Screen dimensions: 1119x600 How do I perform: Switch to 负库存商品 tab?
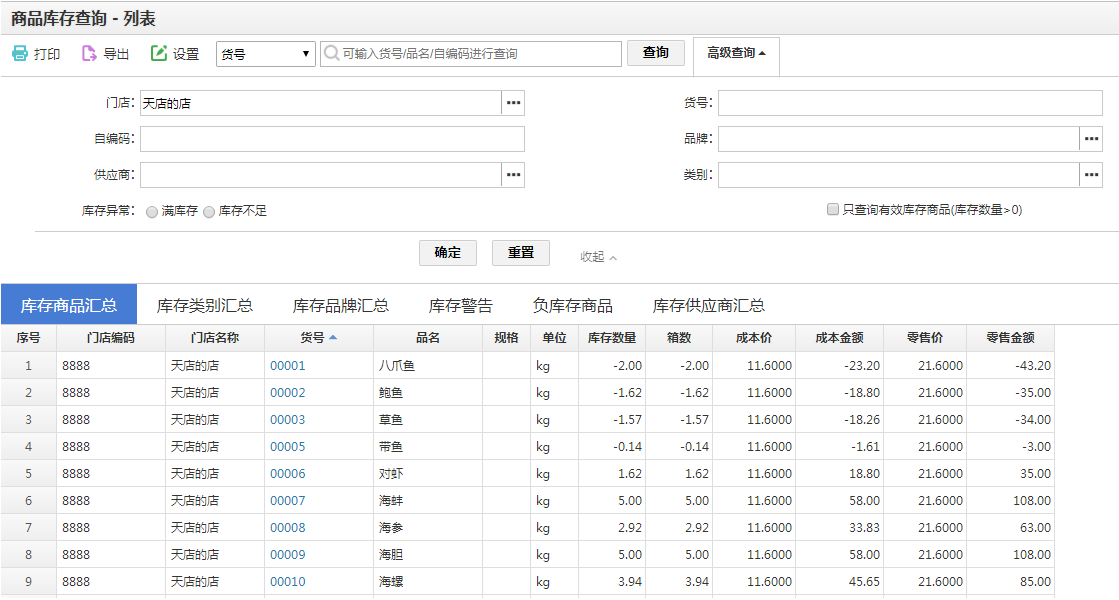572,305
